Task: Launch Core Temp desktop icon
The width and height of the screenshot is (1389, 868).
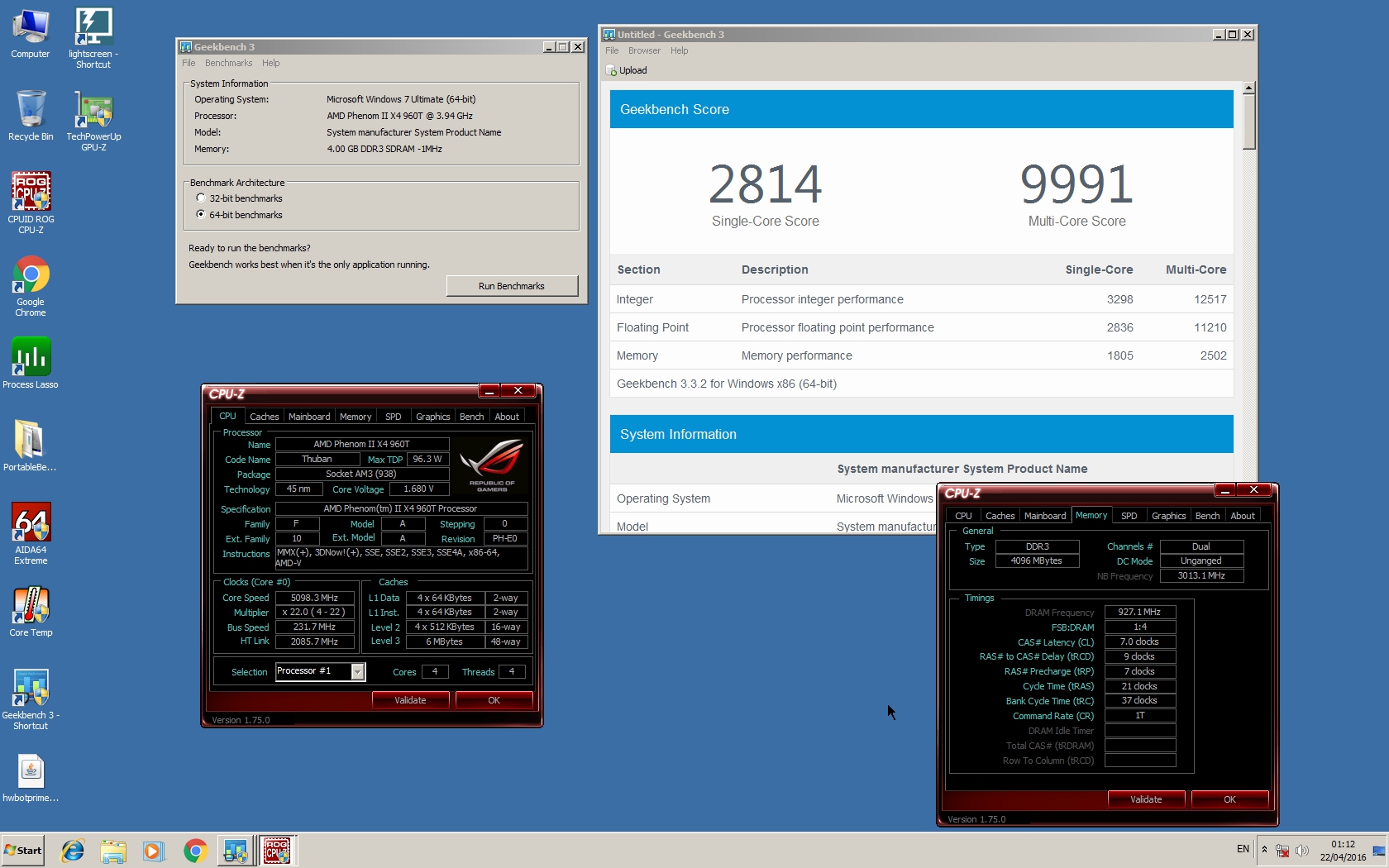Action: click(31, 611)
